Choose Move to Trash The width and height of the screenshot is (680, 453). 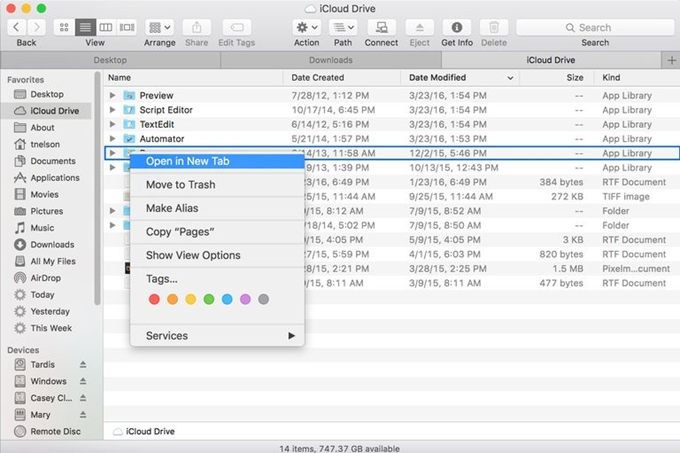[x=217, y=185]
